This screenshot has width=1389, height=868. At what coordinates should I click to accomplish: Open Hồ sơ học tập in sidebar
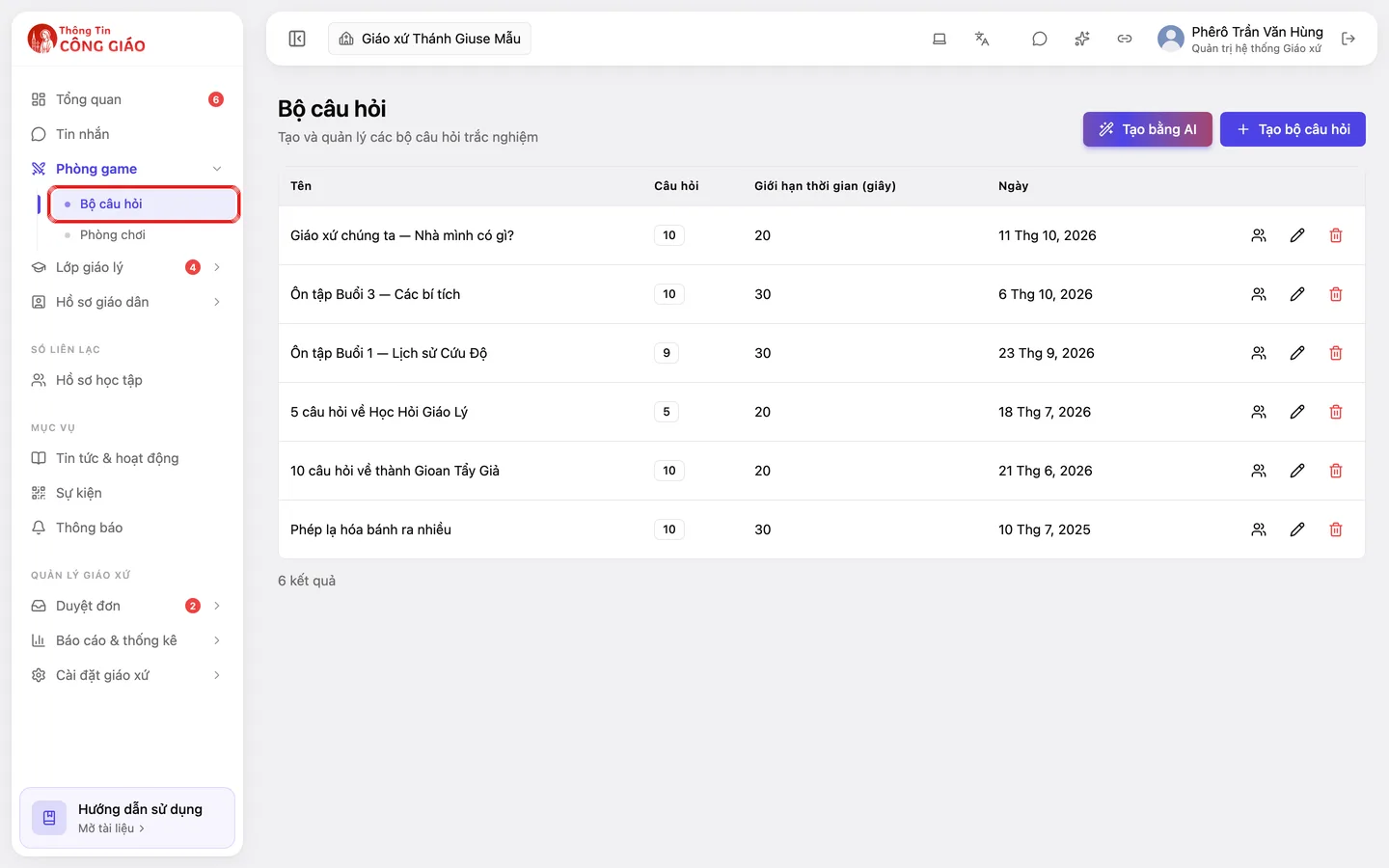(x=127, y=380)
